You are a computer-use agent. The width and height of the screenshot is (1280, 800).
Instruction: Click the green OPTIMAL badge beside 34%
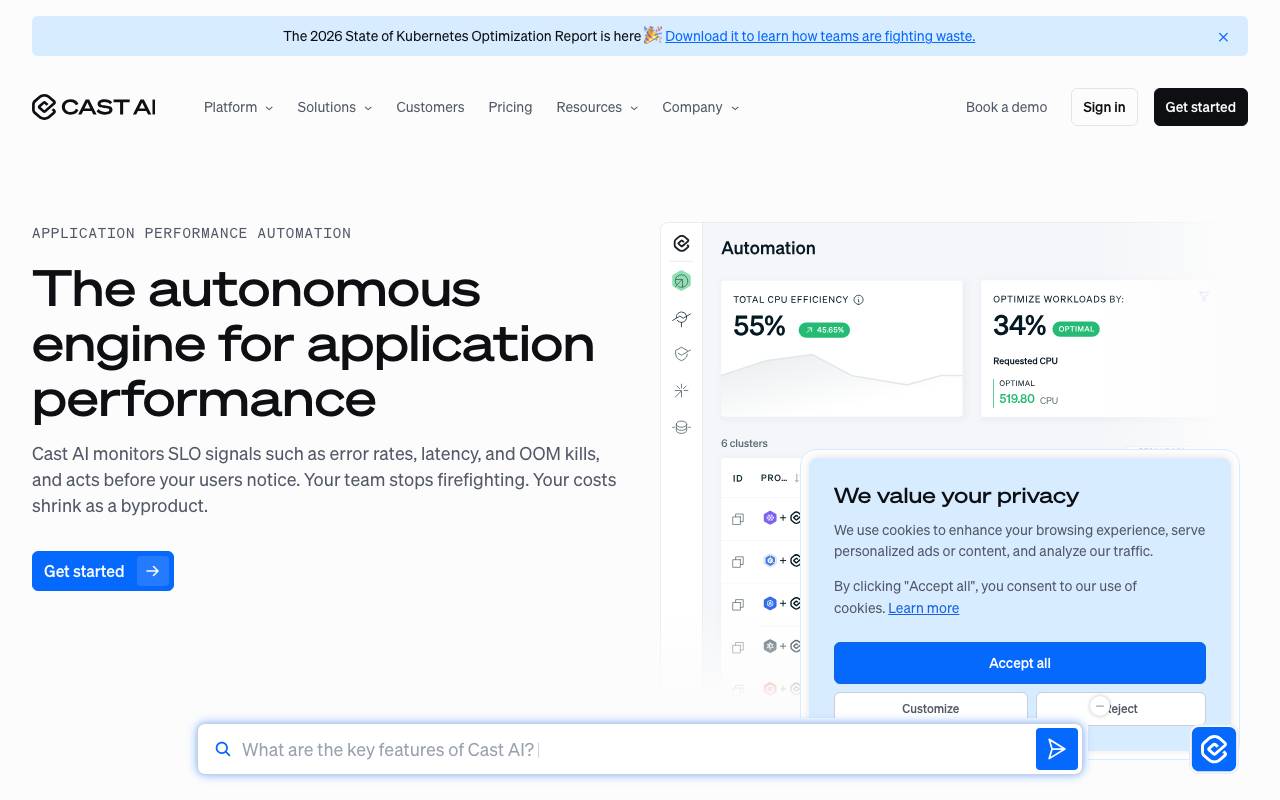[1076, 329]
